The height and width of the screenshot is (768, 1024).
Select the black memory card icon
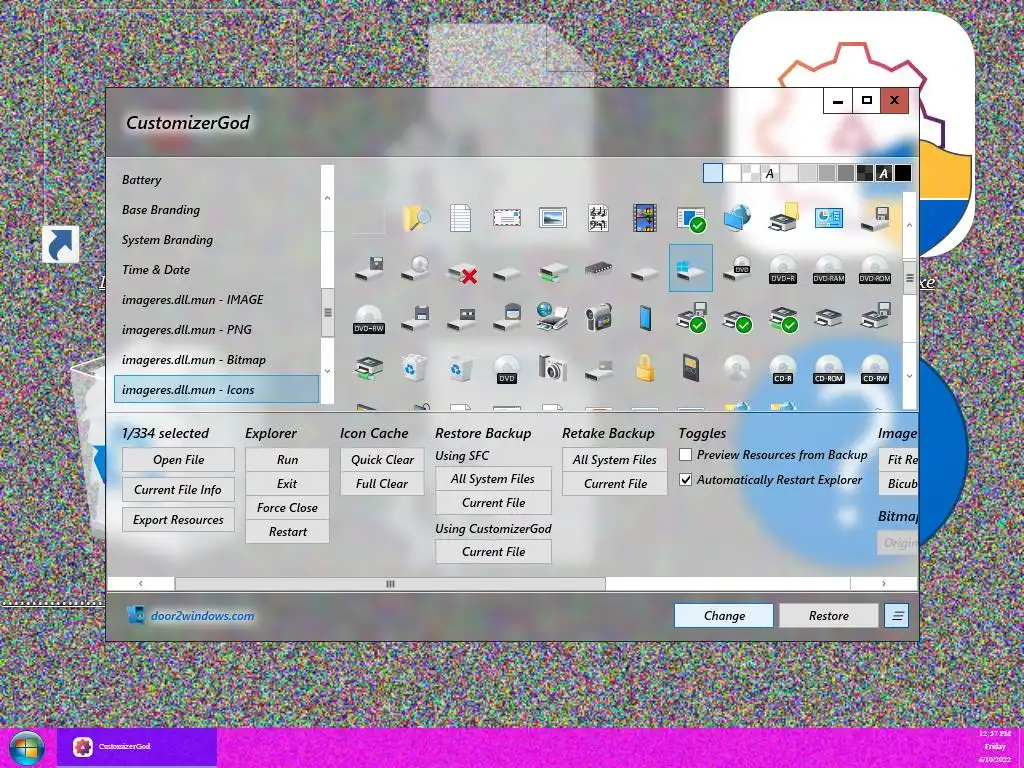[690, 367]
